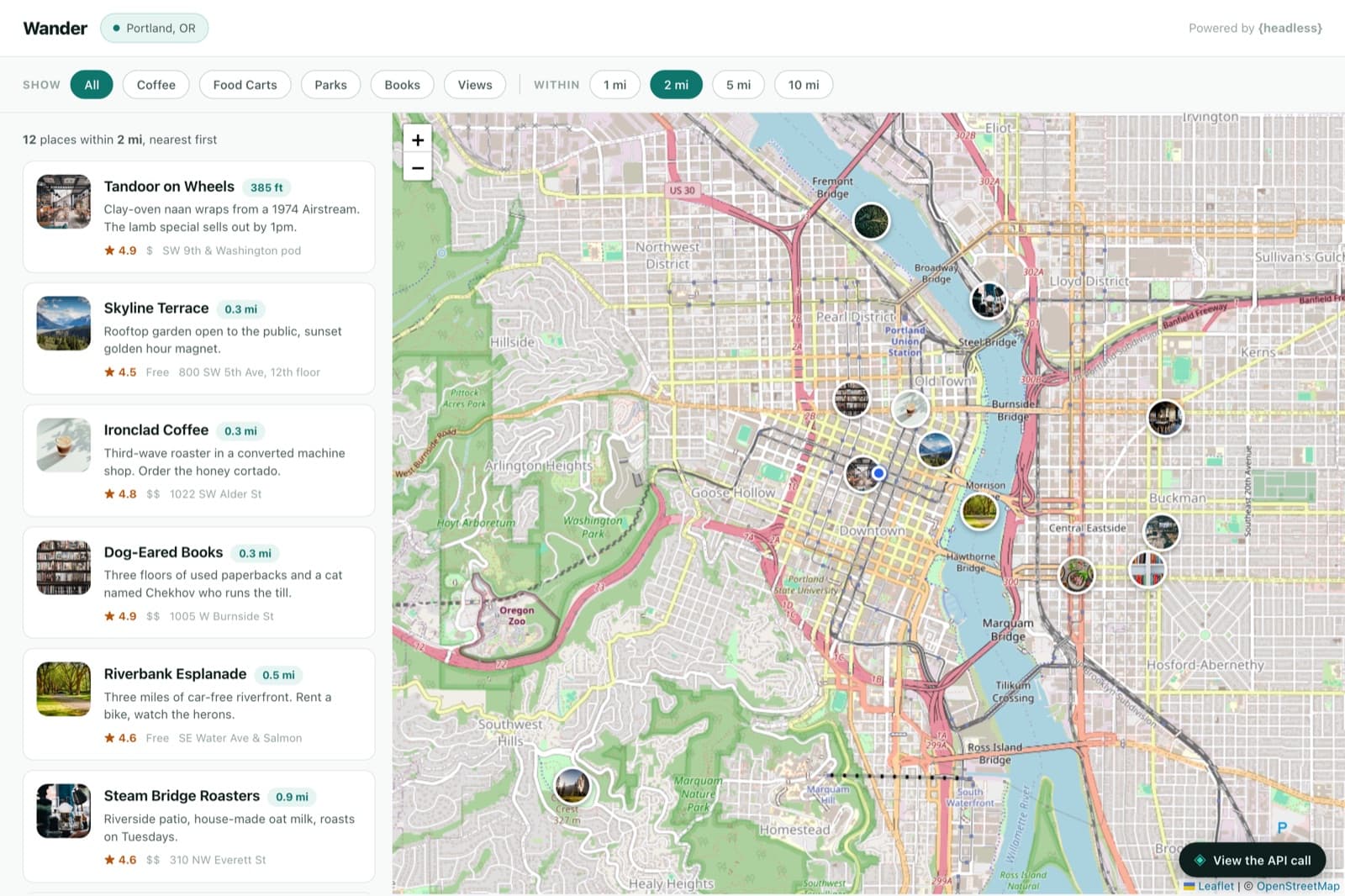Expand radius to 10 mi
The width and height of the screenshot is (1345, 896).
(804, 85)
